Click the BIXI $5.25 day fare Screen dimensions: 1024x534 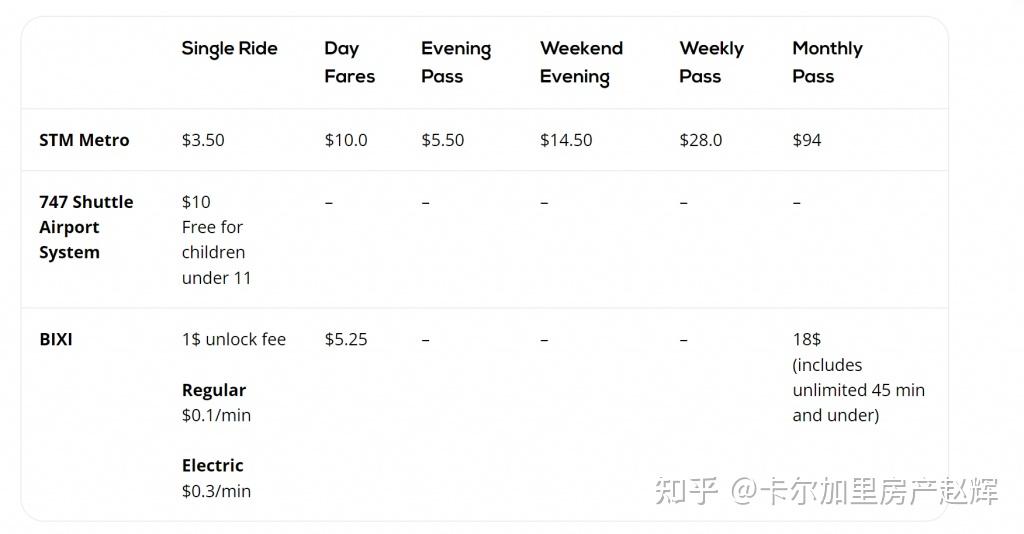coord(346,339)
